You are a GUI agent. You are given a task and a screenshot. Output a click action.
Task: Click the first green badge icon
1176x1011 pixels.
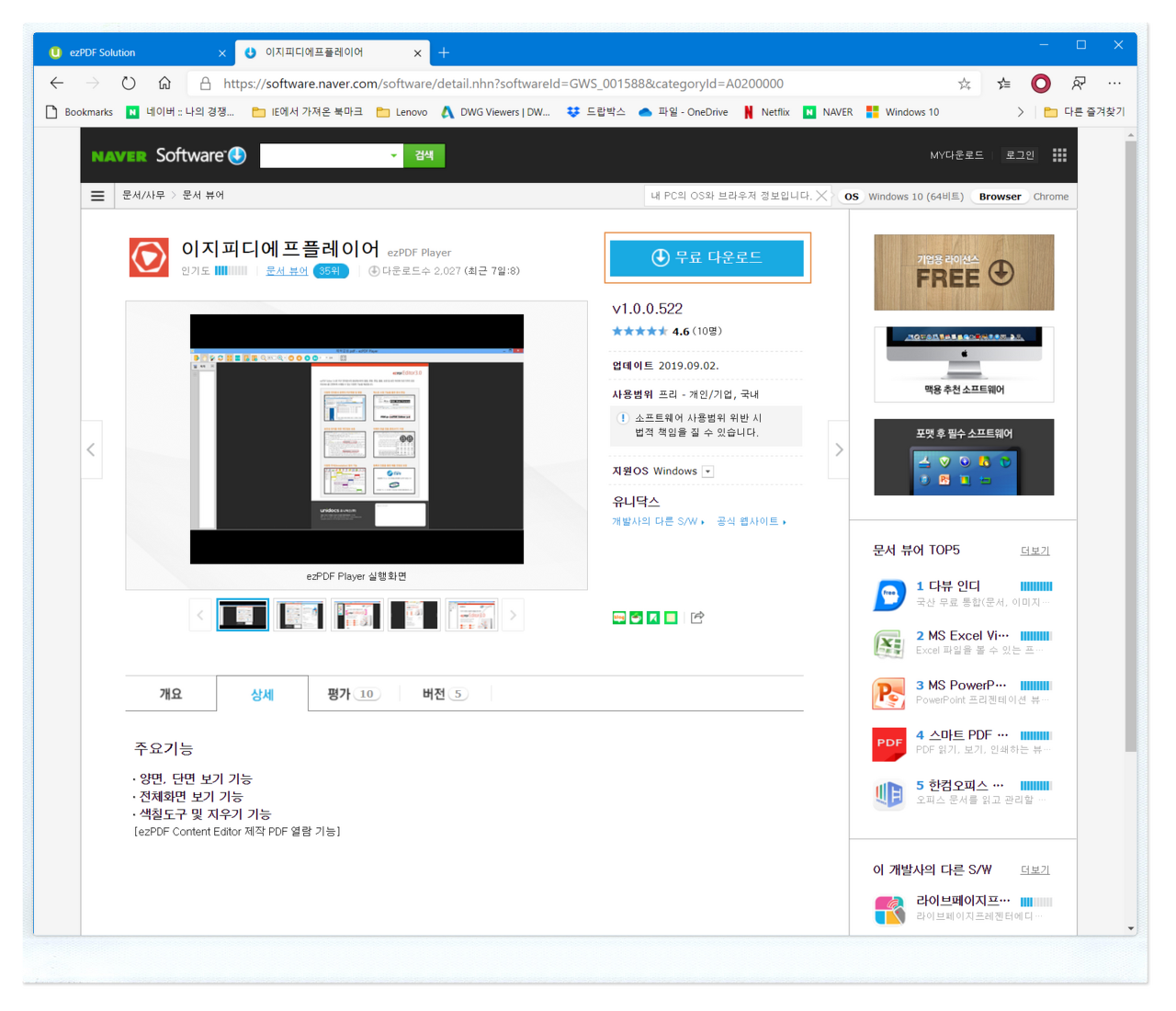618,618
